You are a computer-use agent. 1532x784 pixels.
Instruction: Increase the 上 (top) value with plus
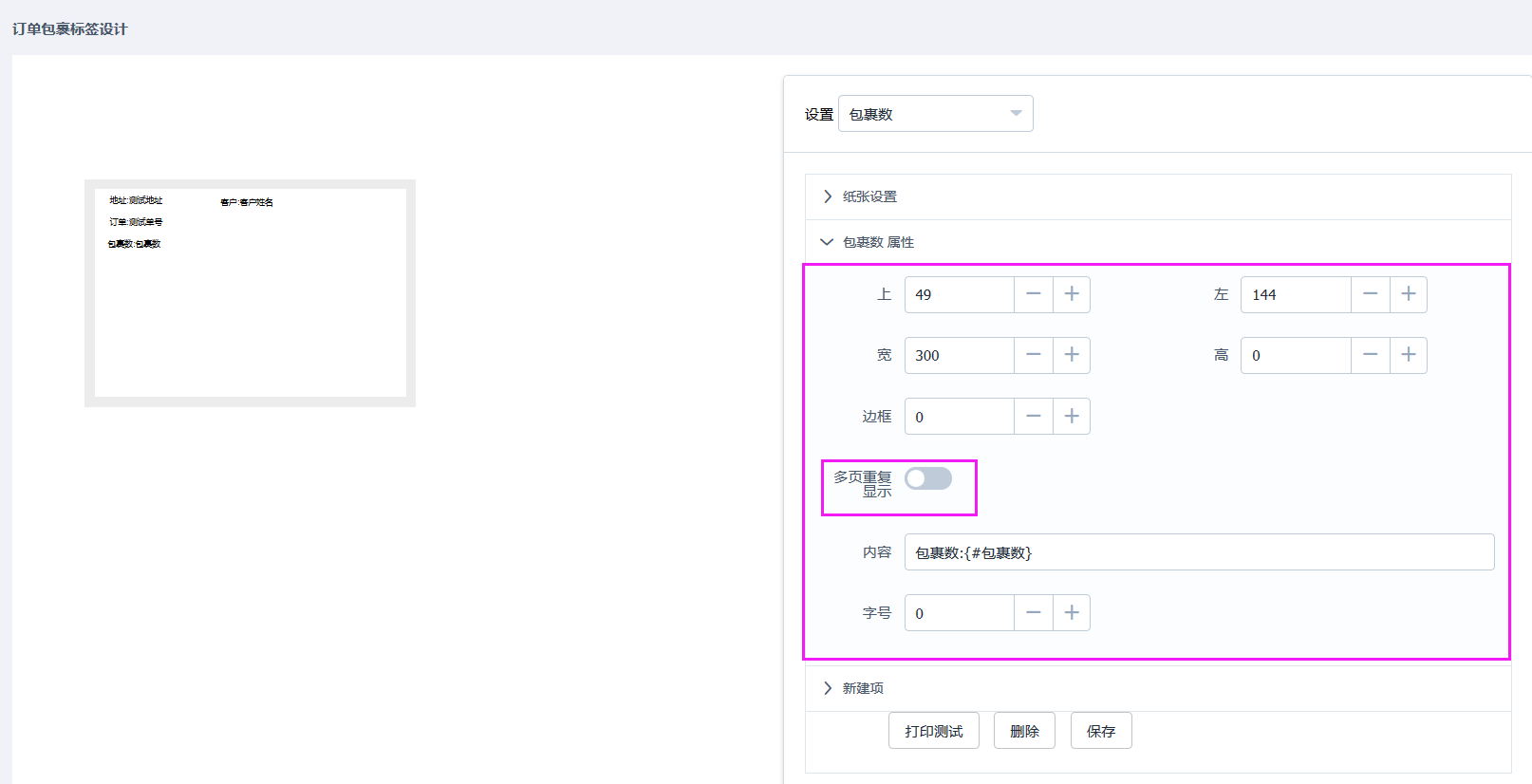point(1072,294)
